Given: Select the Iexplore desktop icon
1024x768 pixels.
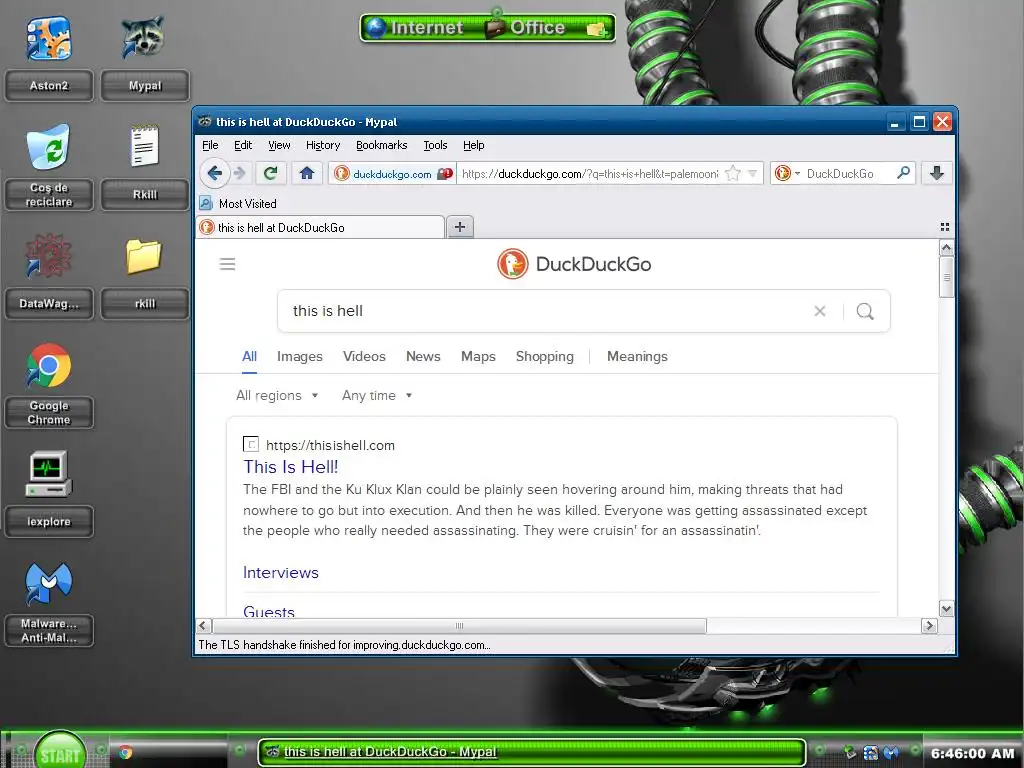Looking at the screenshot, I should pyautogui.click(x=49, y=494).
